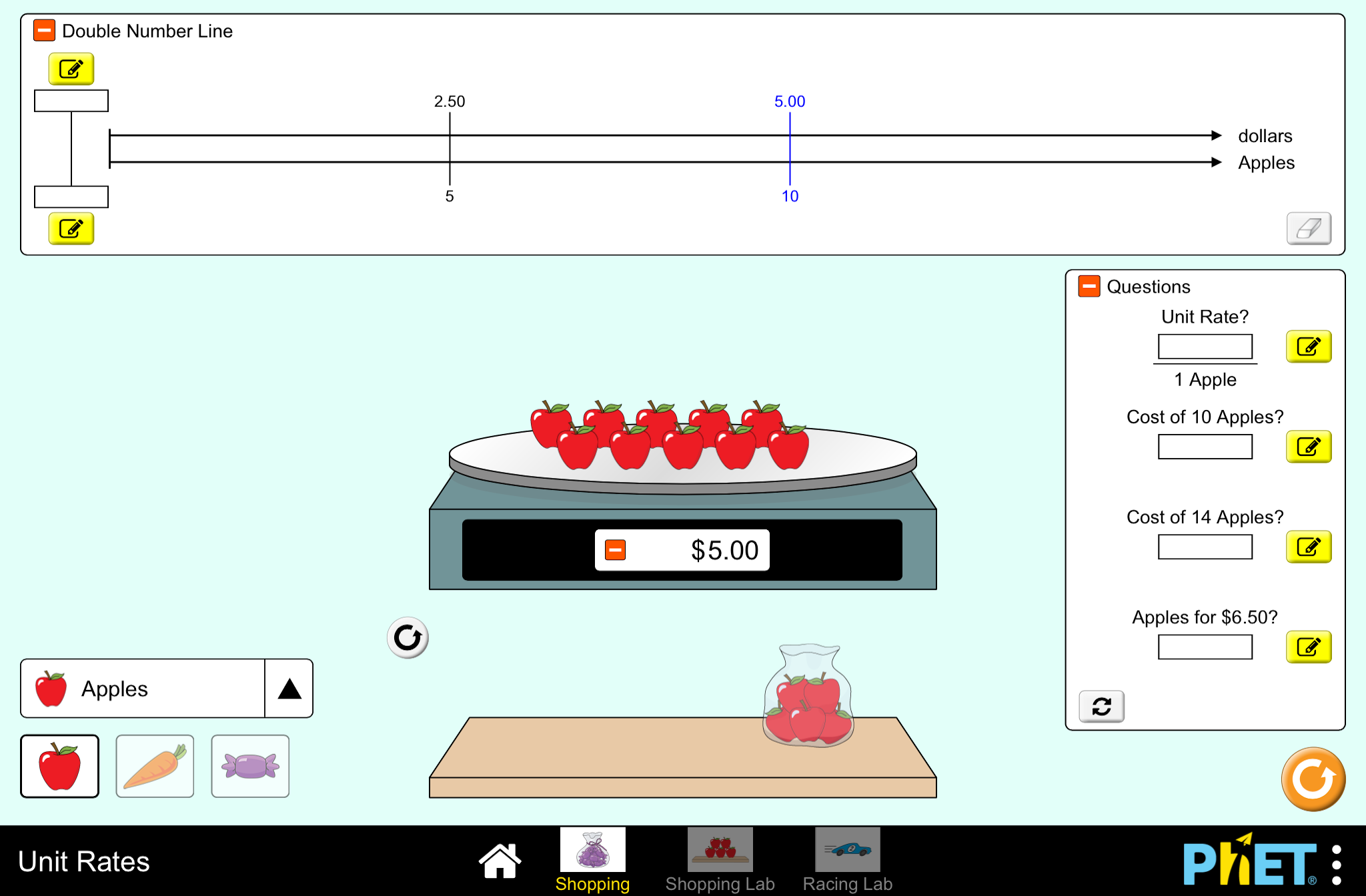Viewport: 1366px width, 896px height.
Task: Expand the Apples dropdown selector
Action: pos(289,688)
